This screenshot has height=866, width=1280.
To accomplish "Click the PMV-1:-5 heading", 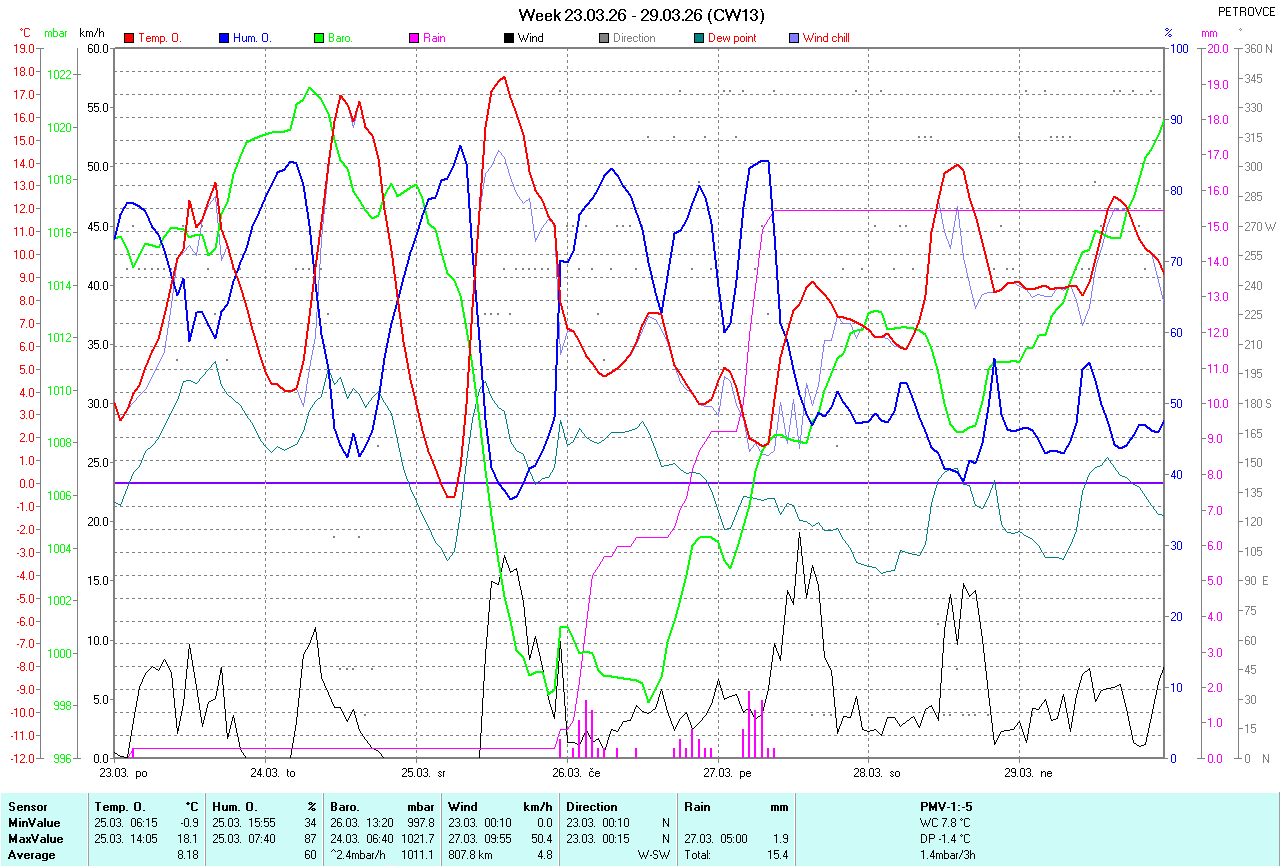I will [x=945, y=807].
